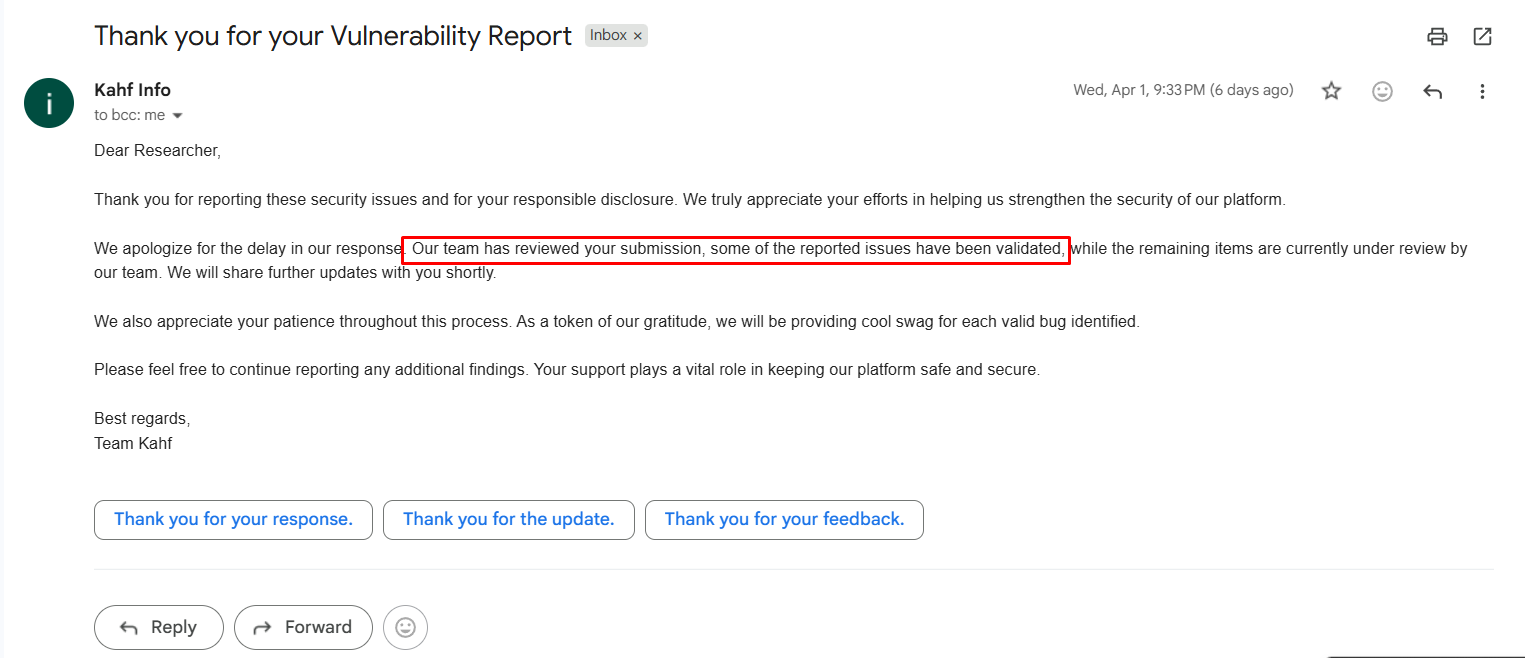Click the Reply button below the email
The image size is (1525, 658).
[x=158, y=627]
